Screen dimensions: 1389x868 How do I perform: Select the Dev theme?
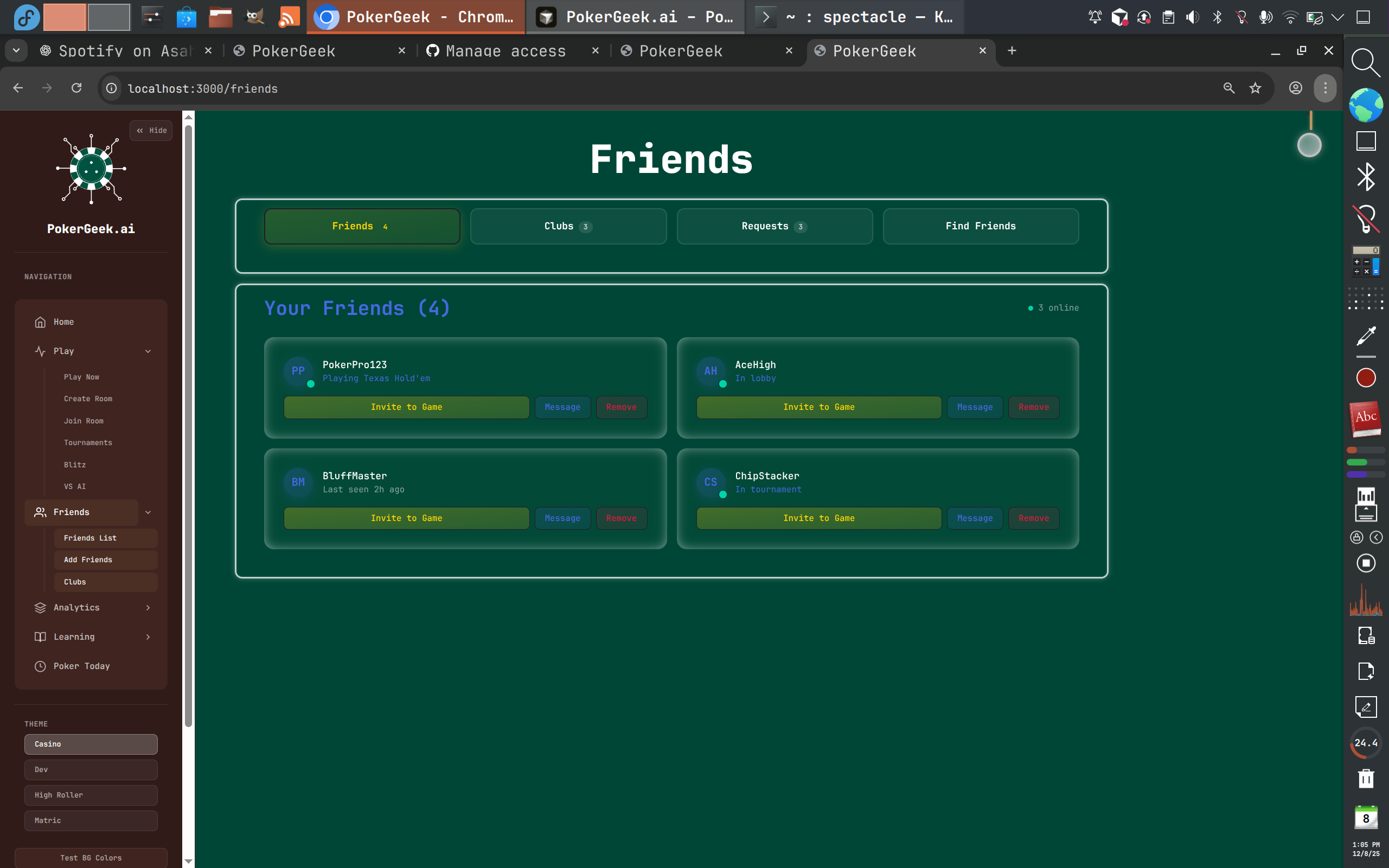pos(91,769)
